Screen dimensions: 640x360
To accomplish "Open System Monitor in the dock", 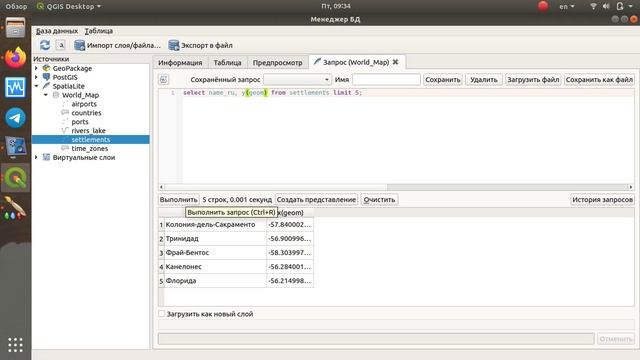I will 16,88.
